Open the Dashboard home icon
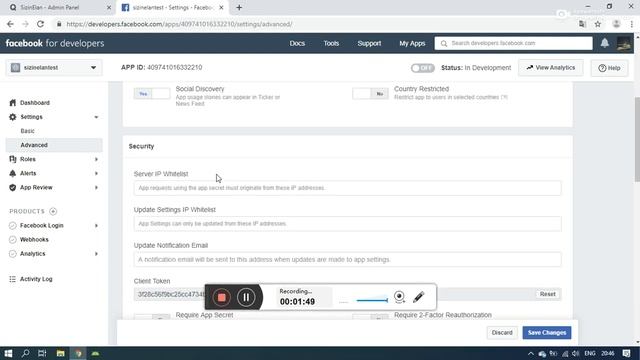640x360 pixels. point(13,102)
